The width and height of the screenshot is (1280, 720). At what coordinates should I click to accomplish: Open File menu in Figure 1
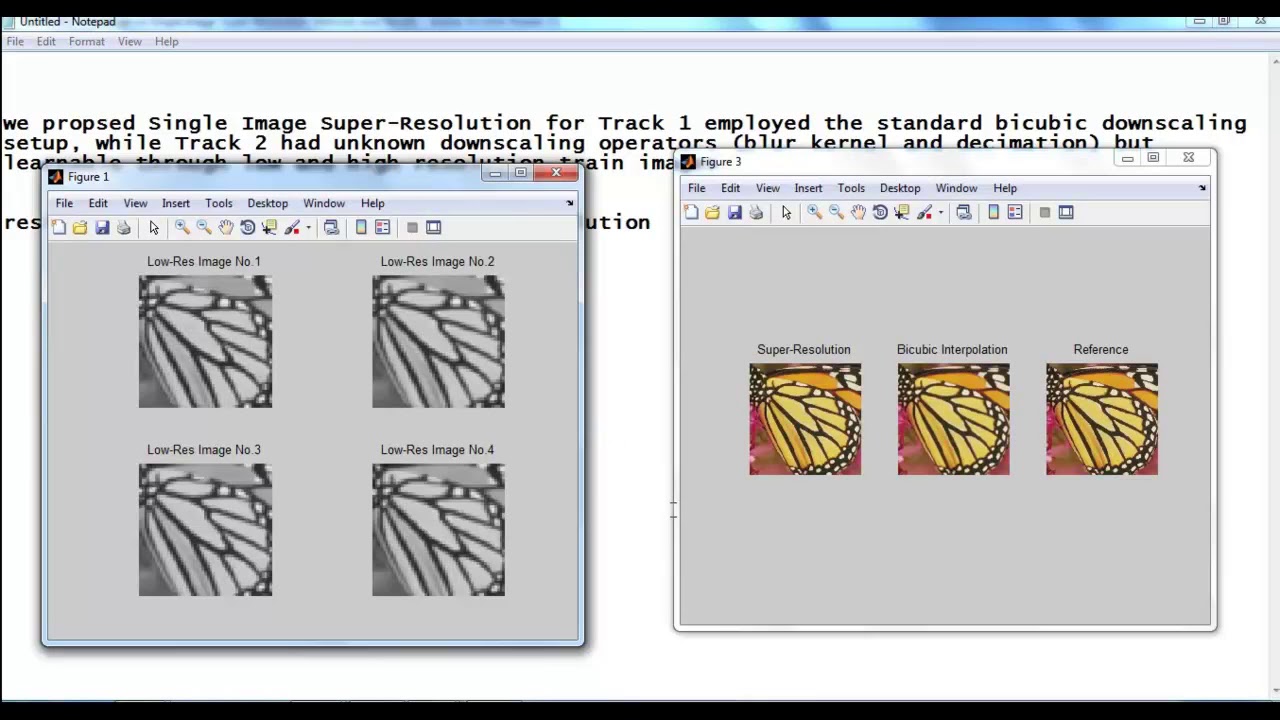(x=64, y=203)
